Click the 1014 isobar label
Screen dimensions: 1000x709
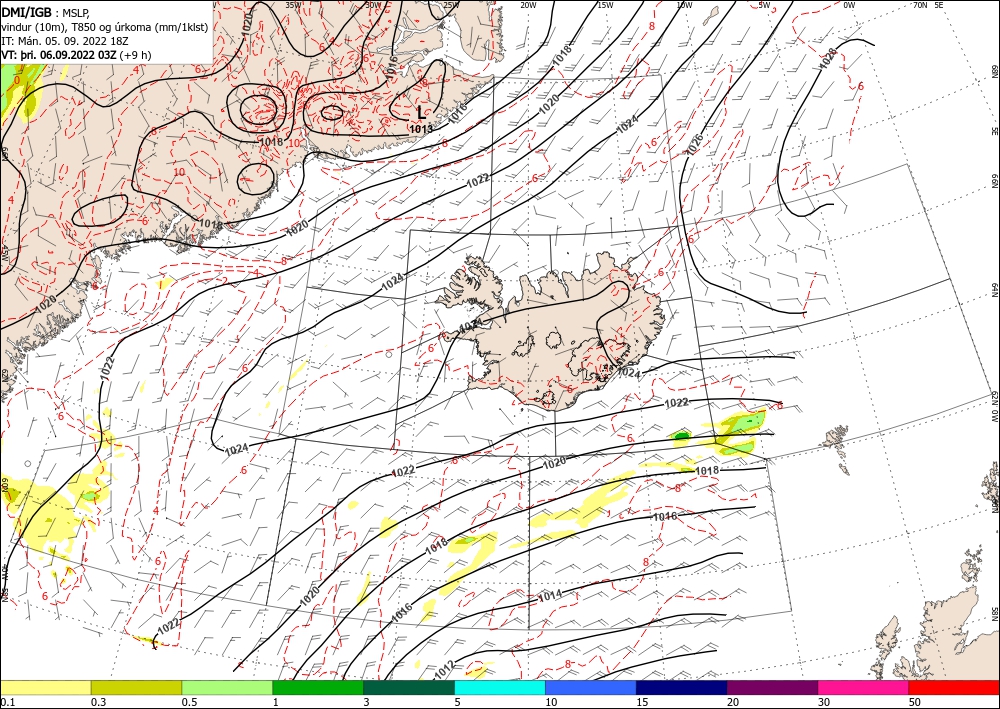click(550, 596)
